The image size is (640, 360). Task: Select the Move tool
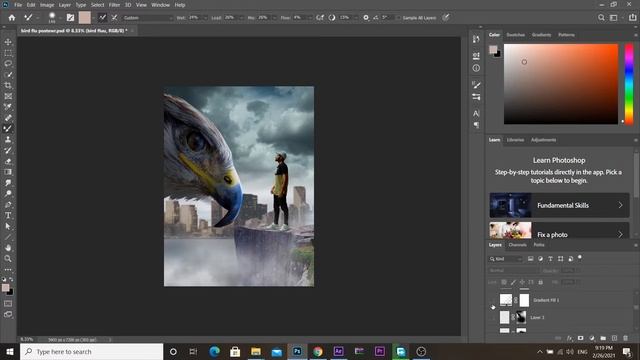(x=8, y=42)
